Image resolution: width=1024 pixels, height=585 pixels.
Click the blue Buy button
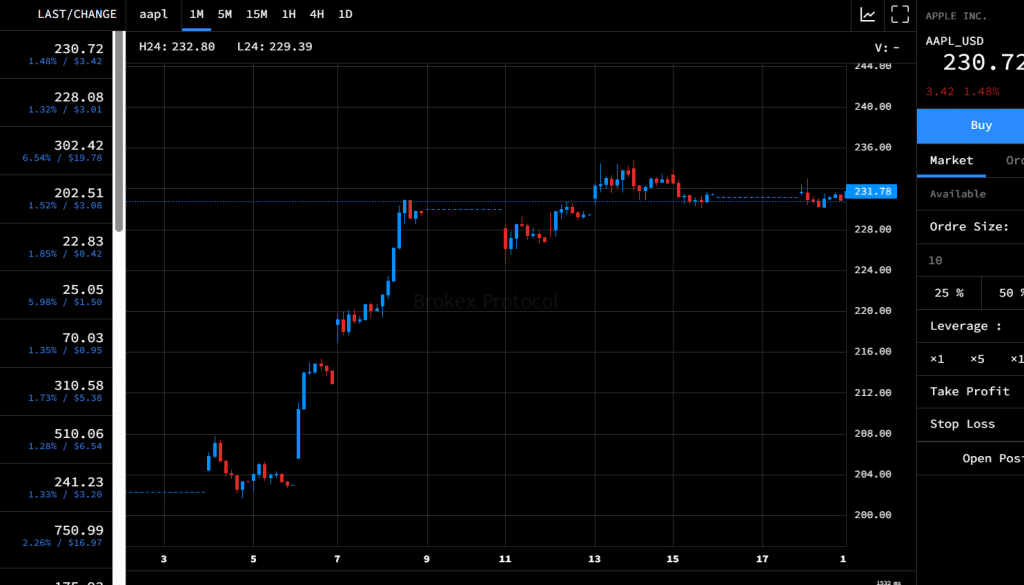[970, 125]
